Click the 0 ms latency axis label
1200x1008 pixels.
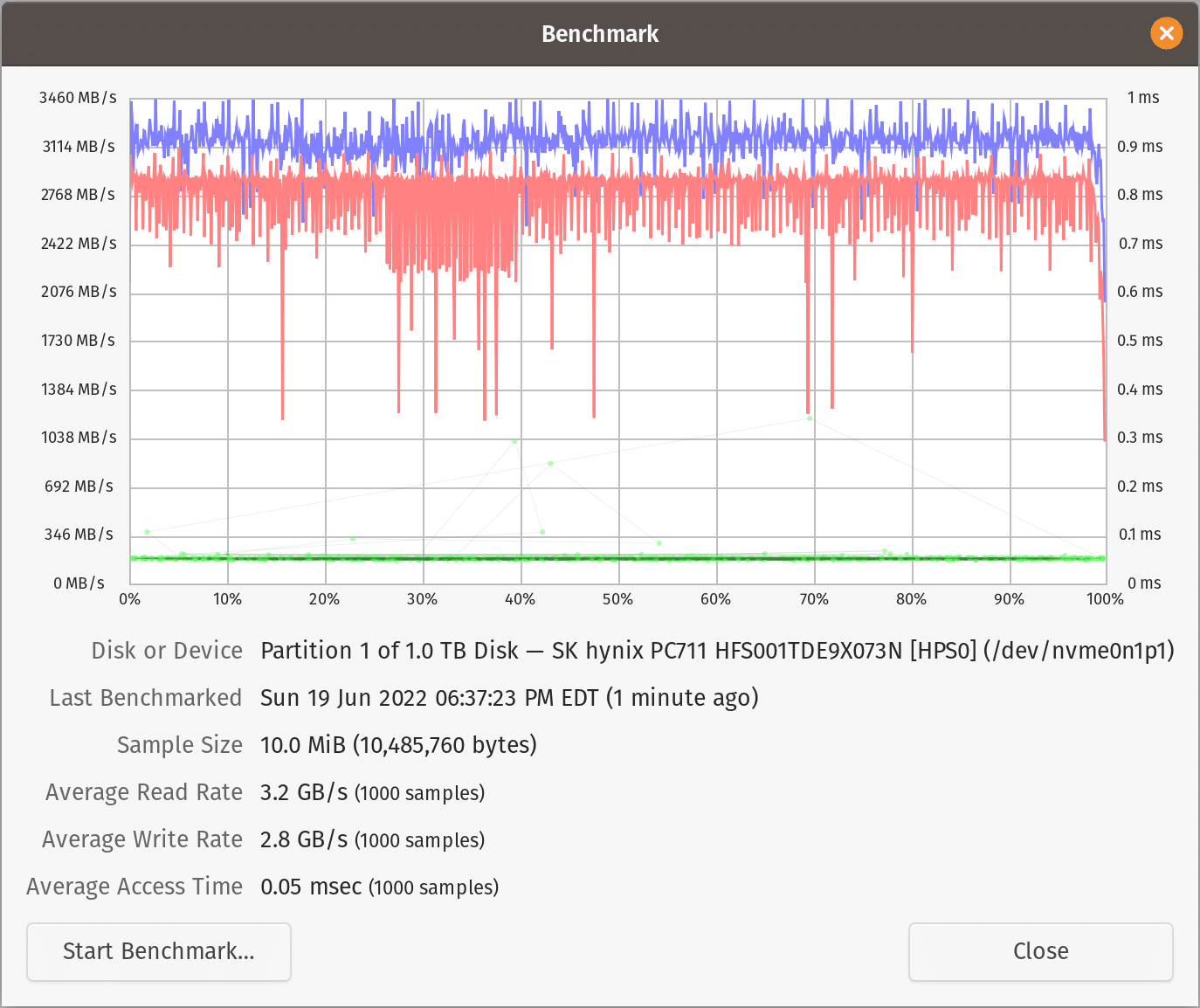(x=1142, y=583)
